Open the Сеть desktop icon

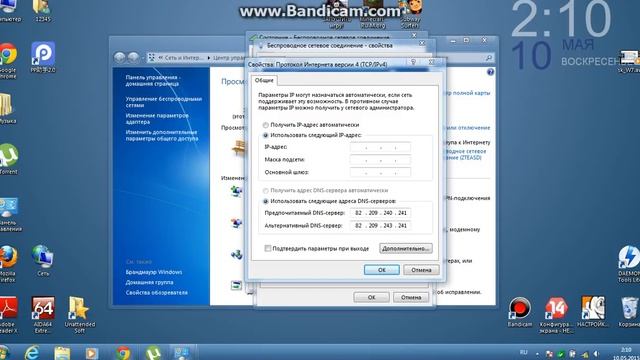42,260
